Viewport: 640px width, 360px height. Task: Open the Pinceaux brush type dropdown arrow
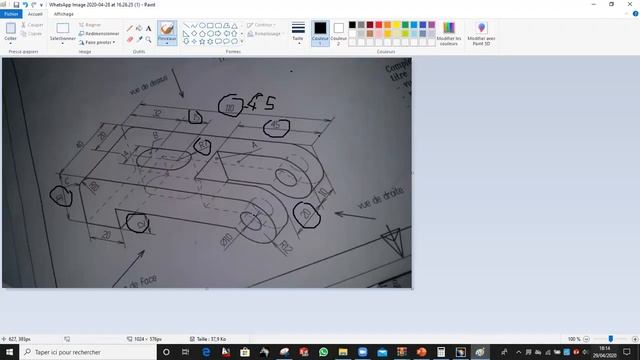pyautogui.click(x=167, y=43)
